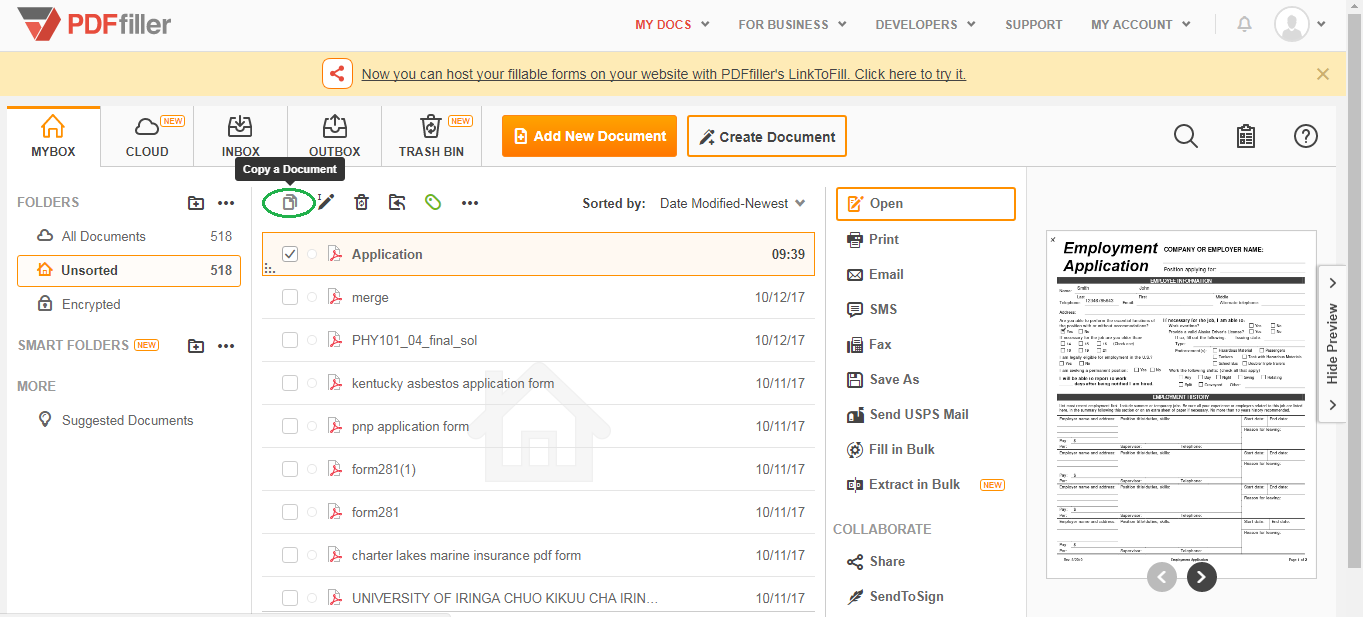Click the Copy a Document icon
The height and width of the screenshot is (617, 1363).
point(289,203)
